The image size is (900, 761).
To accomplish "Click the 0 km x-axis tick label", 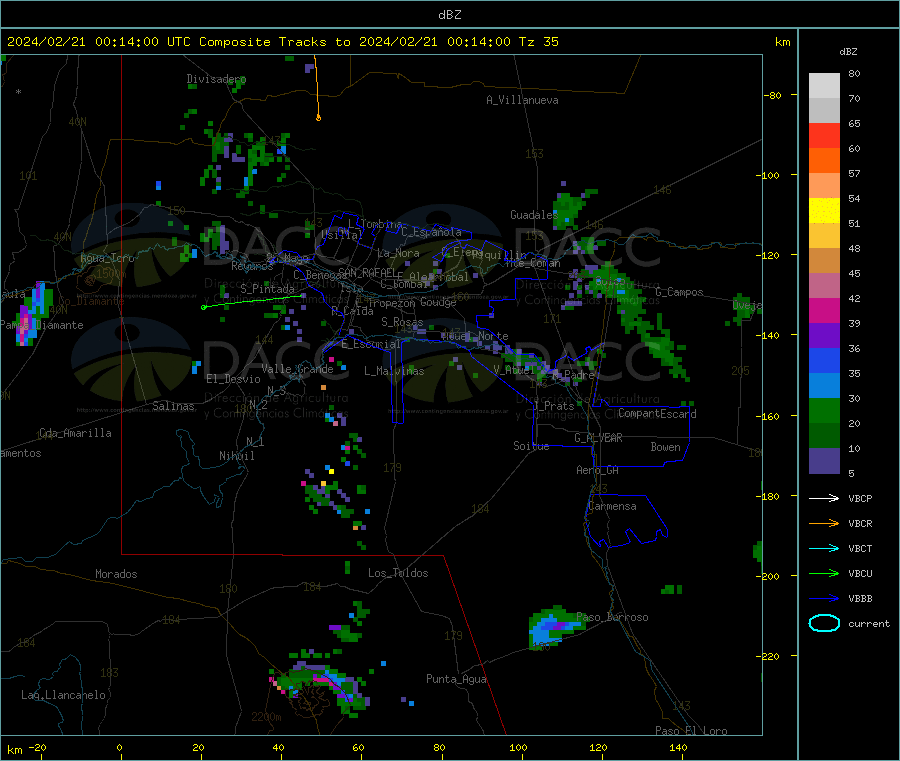I will [119, 747].
